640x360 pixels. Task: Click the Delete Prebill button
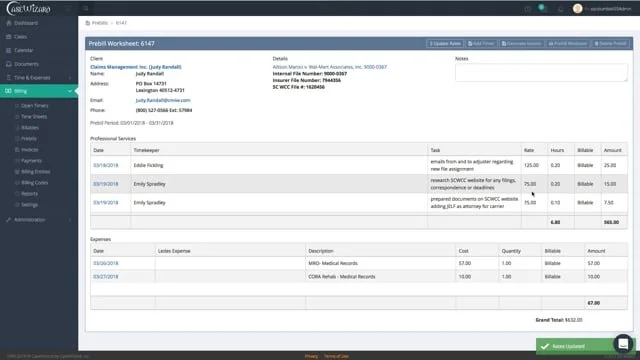click(610, 43)
